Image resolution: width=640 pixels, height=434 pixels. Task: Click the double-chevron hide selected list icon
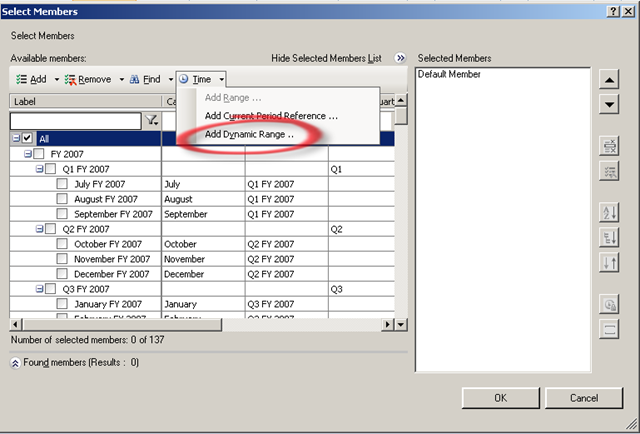pos(400,58)
